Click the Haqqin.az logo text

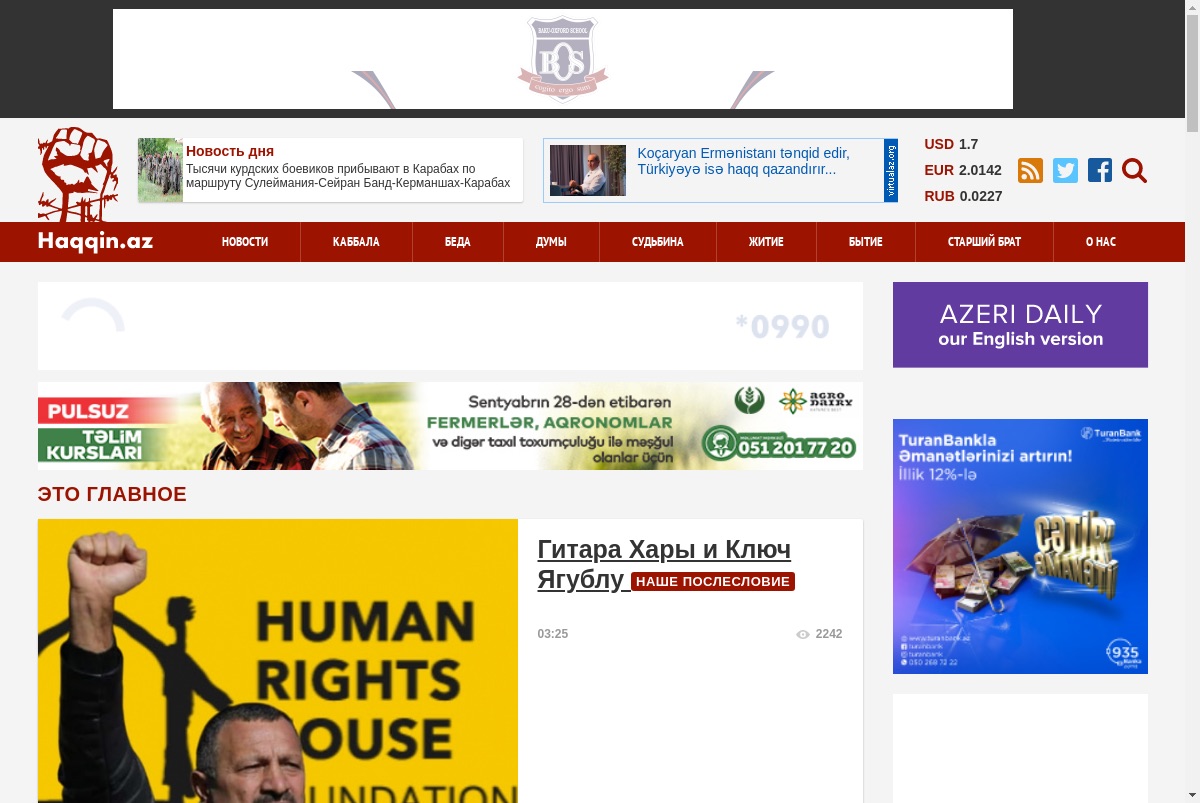point(95,241)
